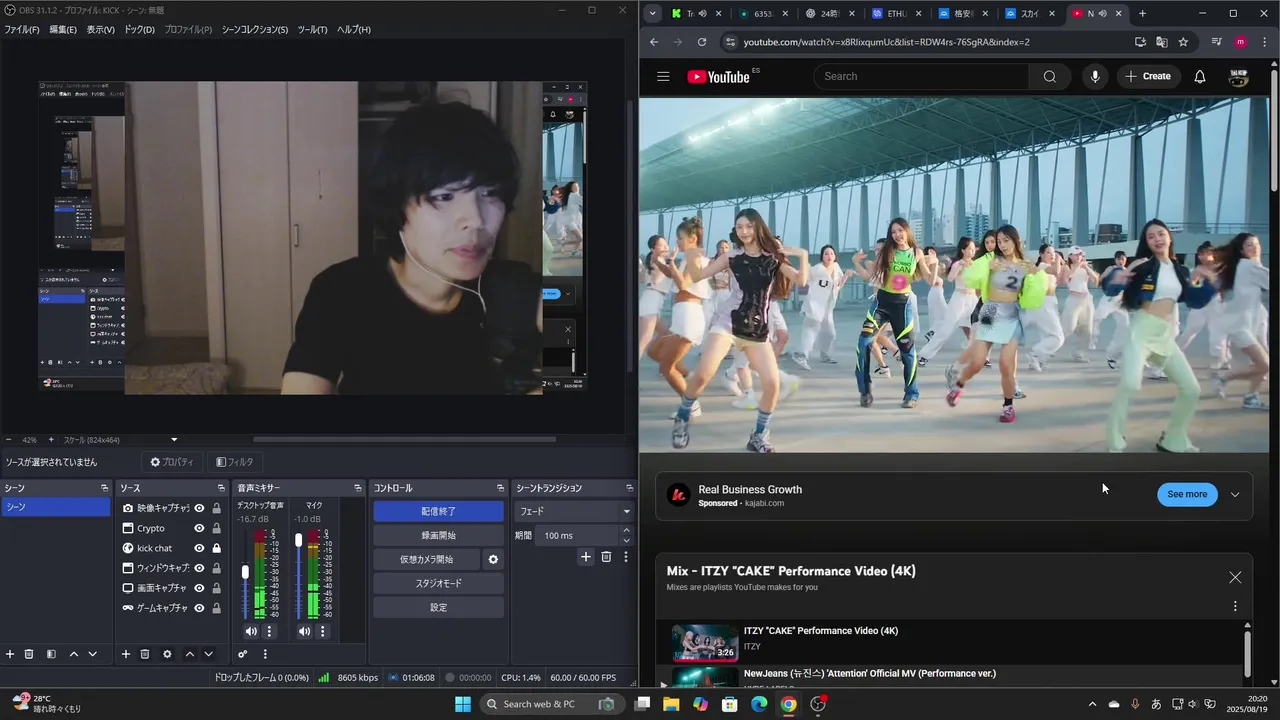Screen dimensions: 1280x720
Task: Open Microsoft Edge from the taskbar
Action: (x=759, y=704)
